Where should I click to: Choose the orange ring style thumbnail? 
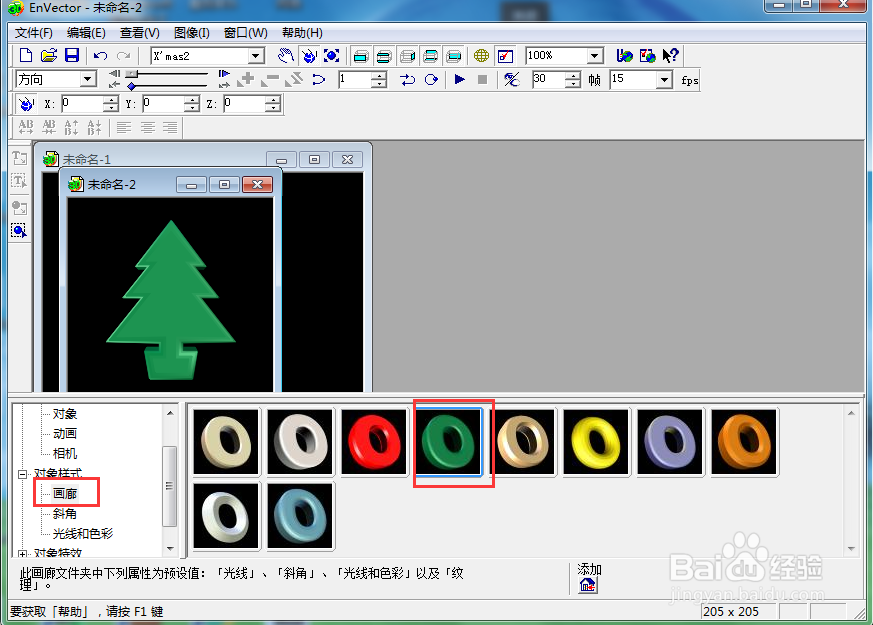(744, 442)
